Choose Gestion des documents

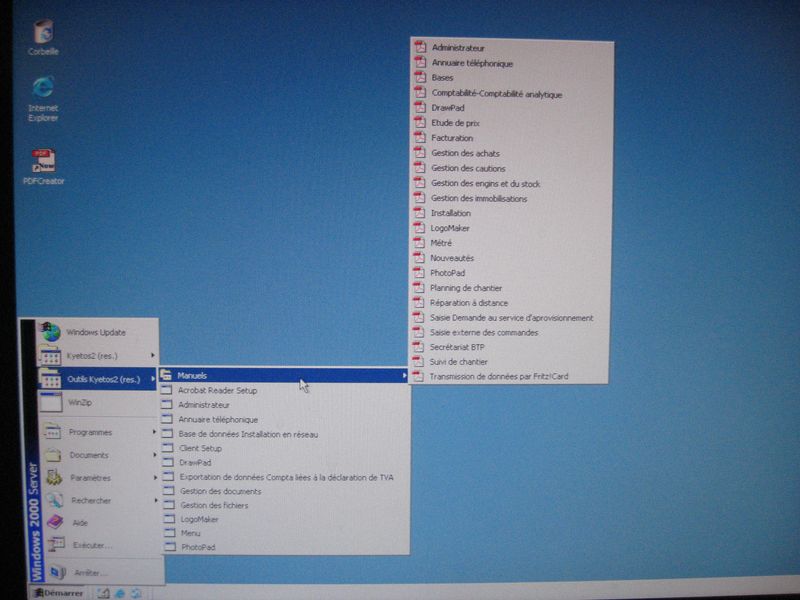[285, 491]
